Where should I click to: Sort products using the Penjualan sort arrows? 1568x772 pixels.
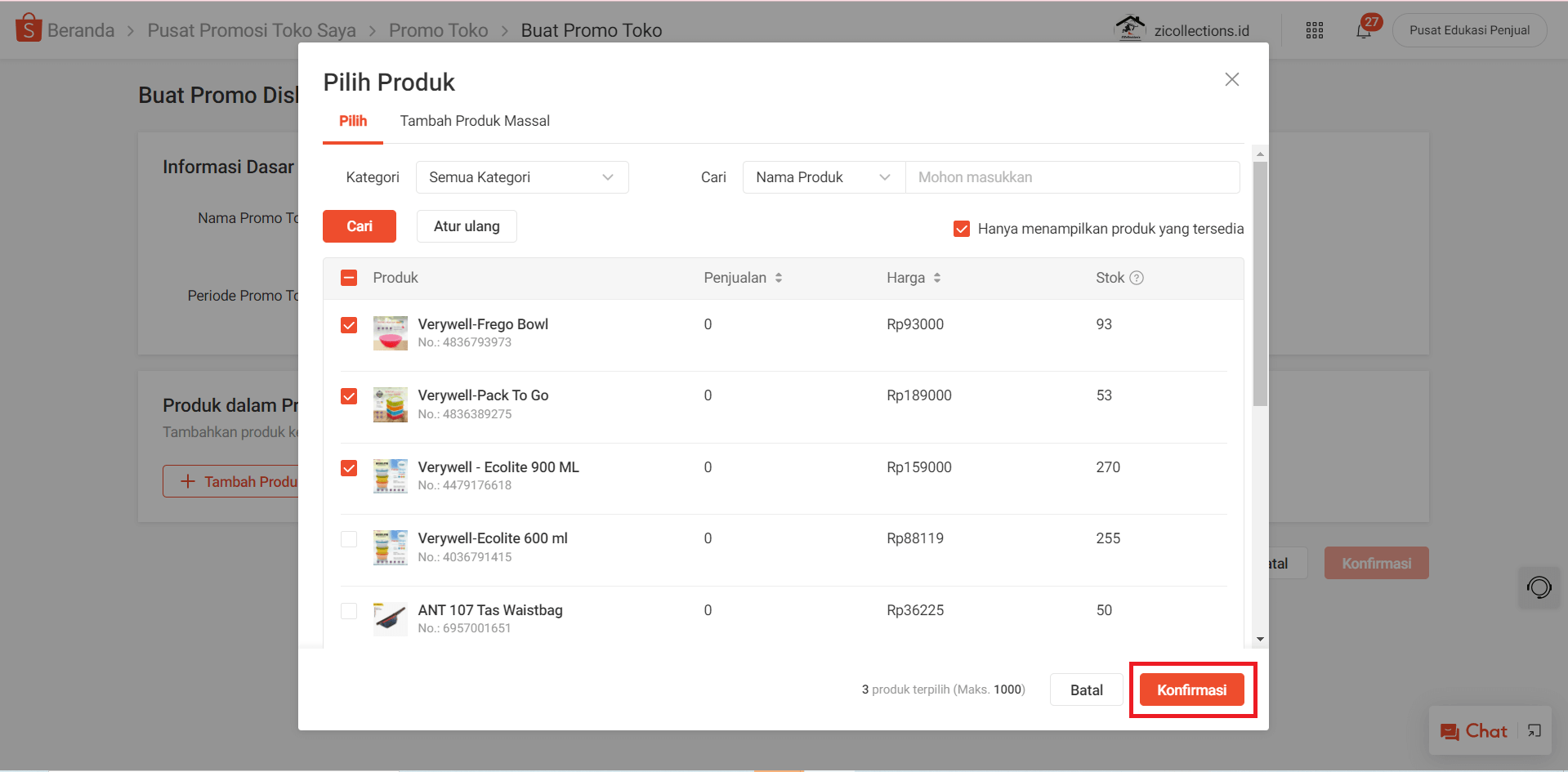tap(778, 278)
